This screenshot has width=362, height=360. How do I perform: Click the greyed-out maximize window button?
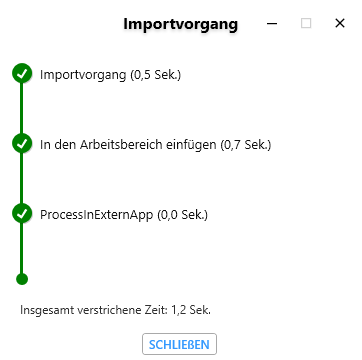coord(306,23)
